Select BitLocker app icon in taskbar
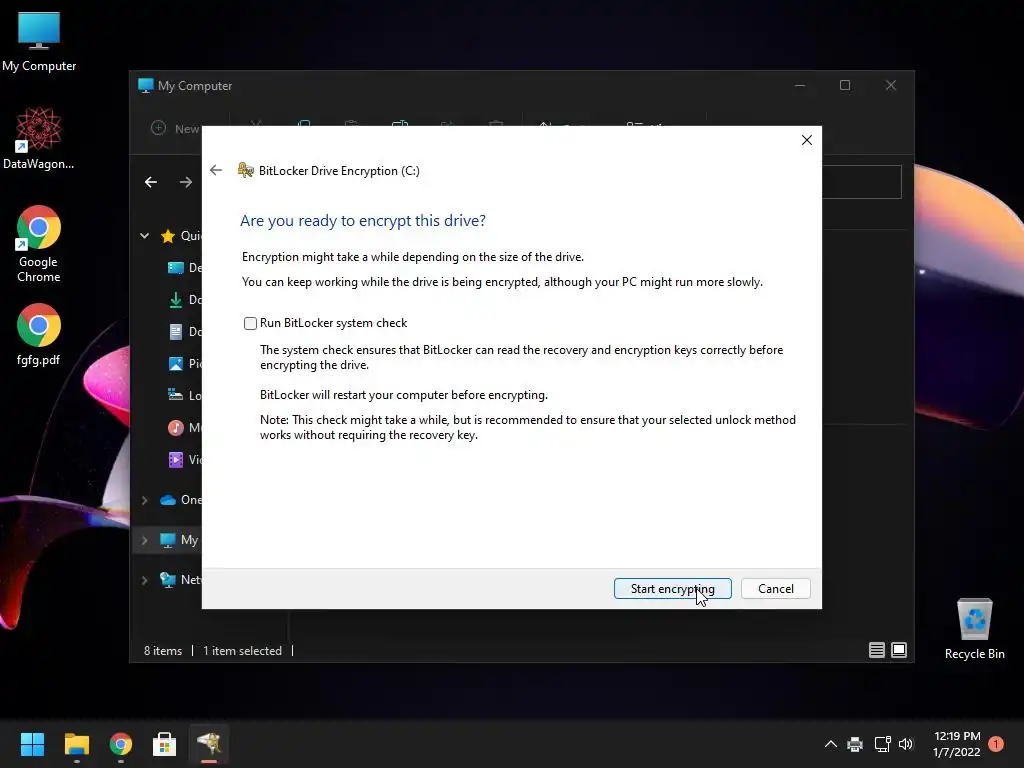The image size is (1024, 768). click(209, 744)
